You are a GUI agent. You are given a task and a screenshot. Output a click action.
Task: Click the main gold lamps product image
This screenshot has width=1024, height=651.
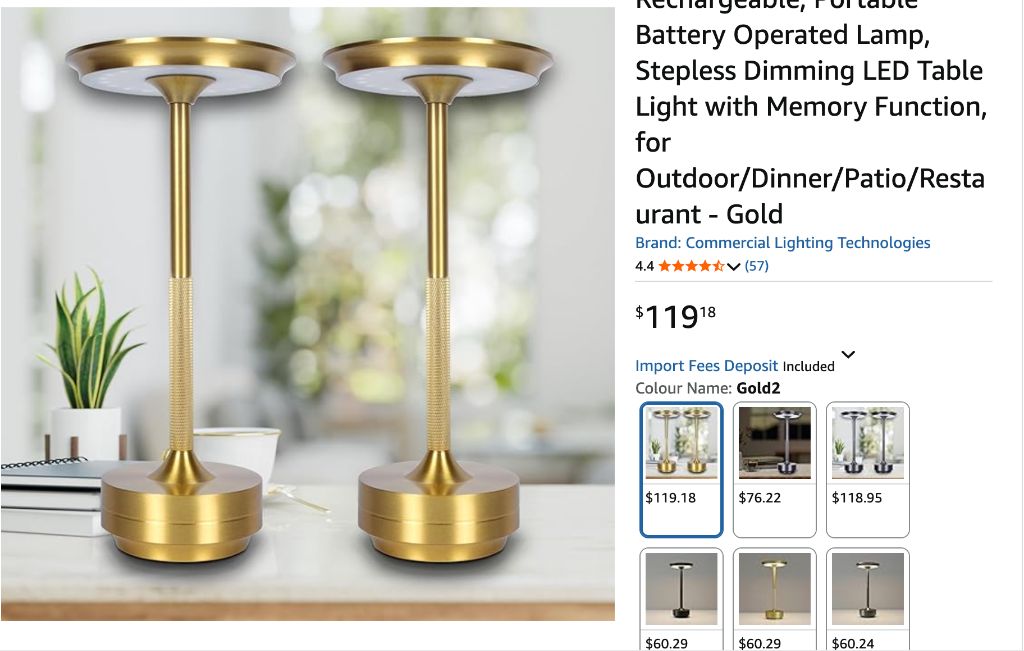pyautogui.click(x=308, y=313)
